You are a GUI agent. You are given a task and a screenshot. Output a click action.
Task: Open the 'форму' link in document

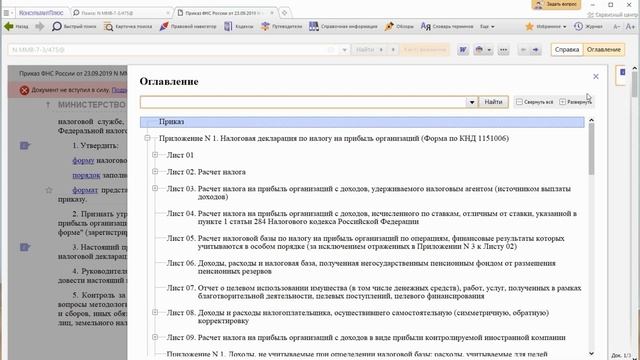pyautogui.click(x=83, y=161)
